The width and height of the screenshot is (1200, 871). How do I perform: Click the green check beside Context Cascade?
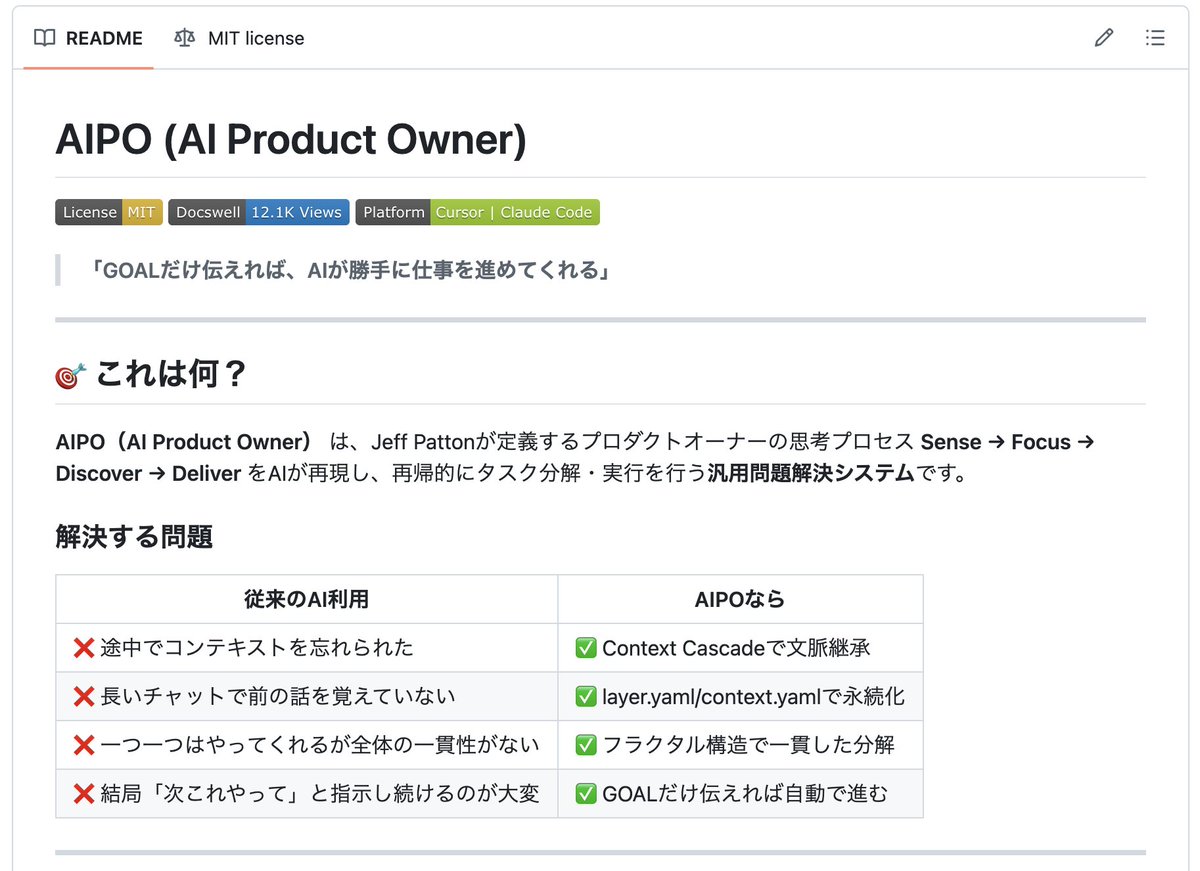coord(586,648)
